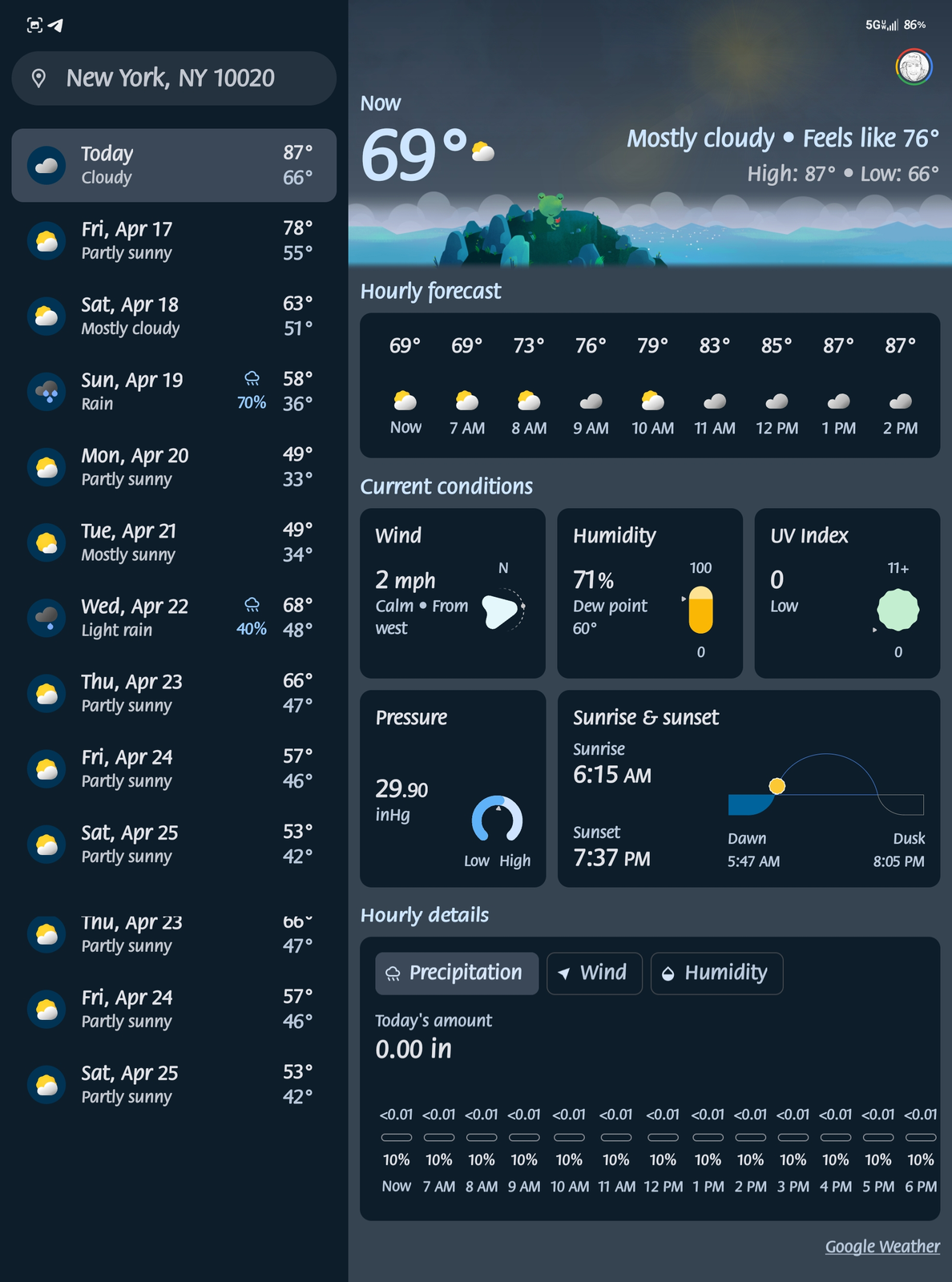The height and width of the screenshot is (1282, 952).
Task: Tap the weather icon for Fri, Apr 17
Action: tap(46, 240)
